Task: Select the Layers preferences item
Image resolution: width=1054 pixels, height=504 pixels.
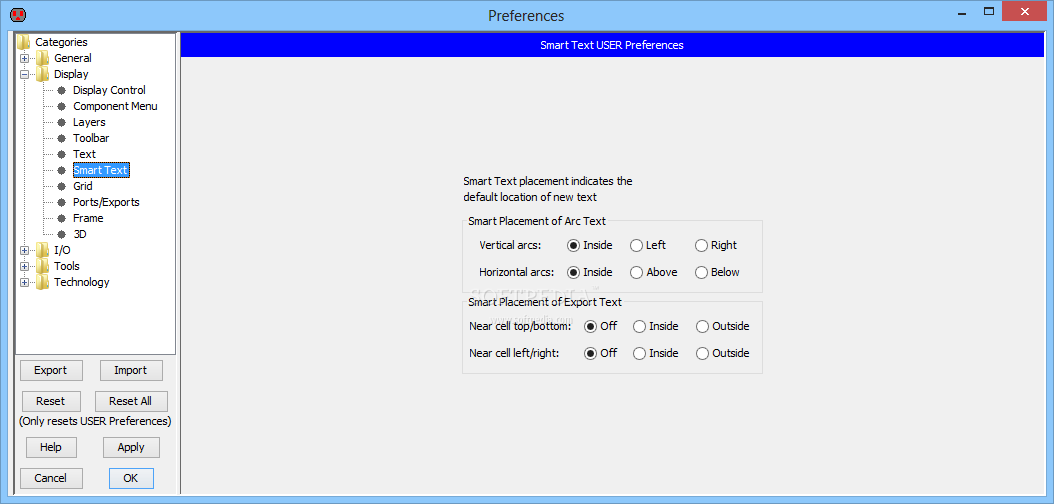Action: 89,122
